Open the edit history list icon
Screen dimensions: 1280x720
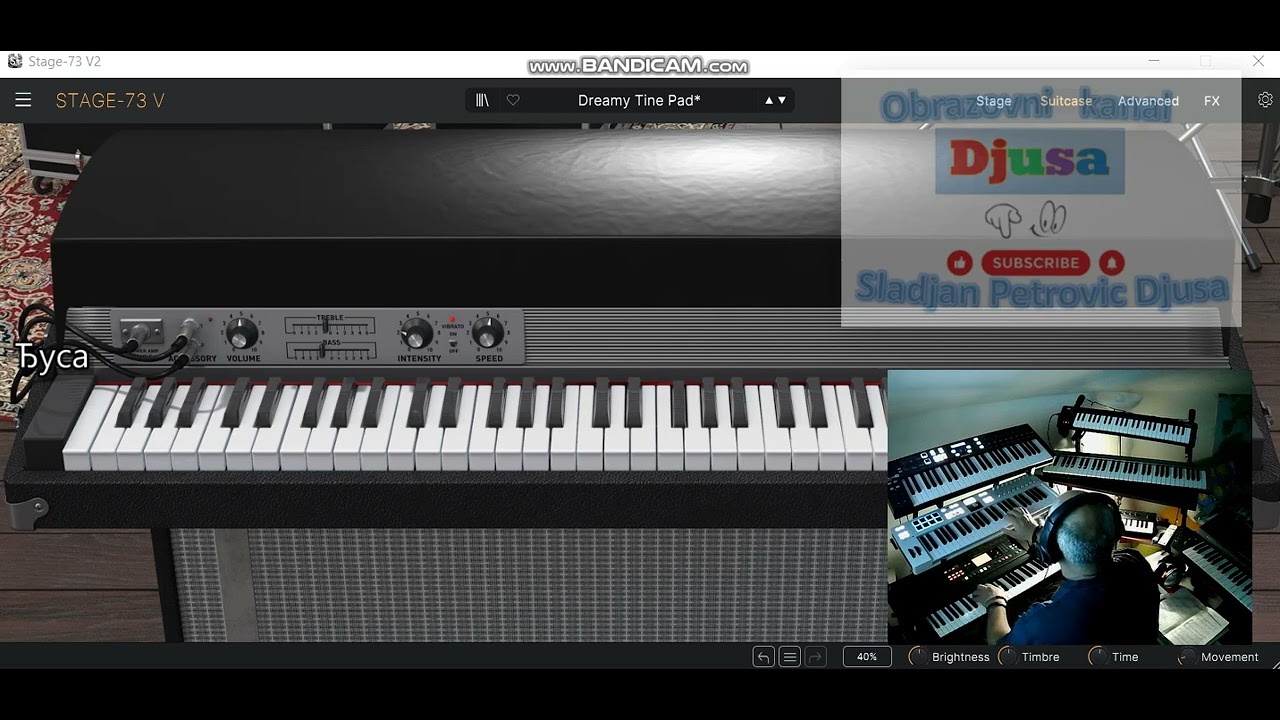(790, 657)
